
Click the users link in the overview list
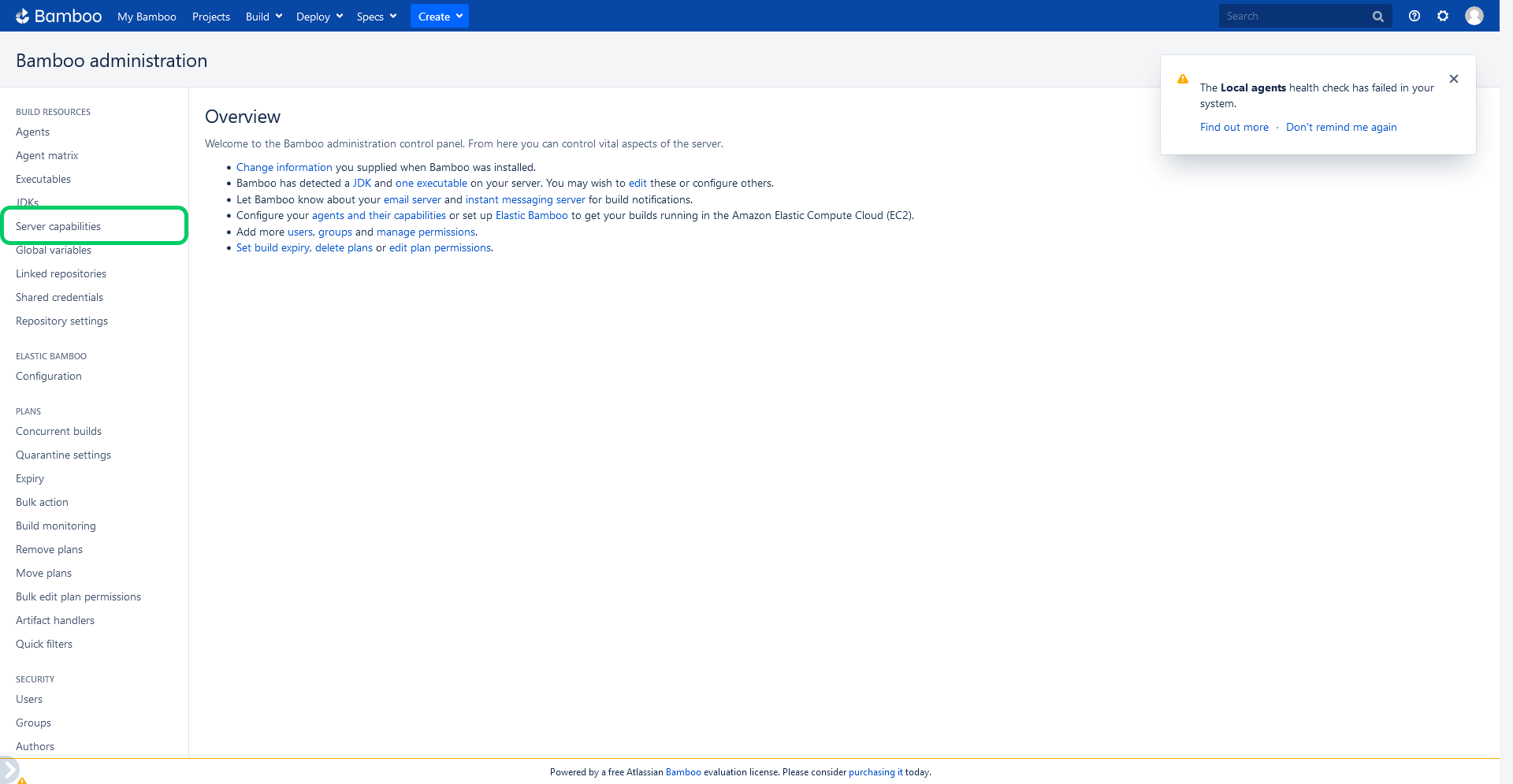point(300,232)
